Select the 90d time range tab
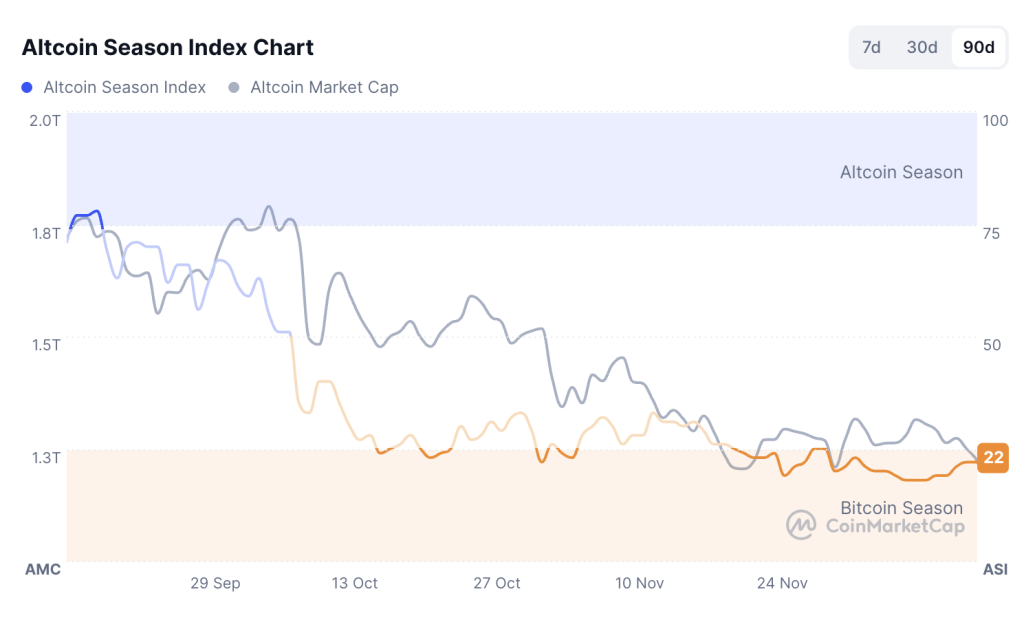Image resolution: width=1024 pixels, height=618 pixels. point(978,47)
